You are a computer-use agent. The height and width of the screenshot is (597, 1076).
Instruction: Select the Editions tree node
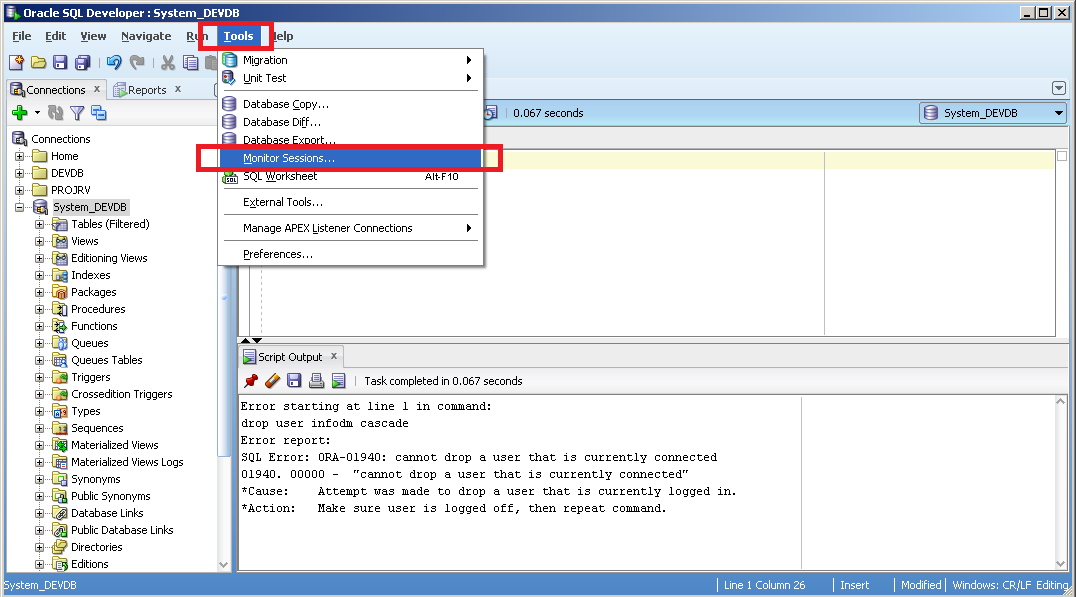coord(90,564)
